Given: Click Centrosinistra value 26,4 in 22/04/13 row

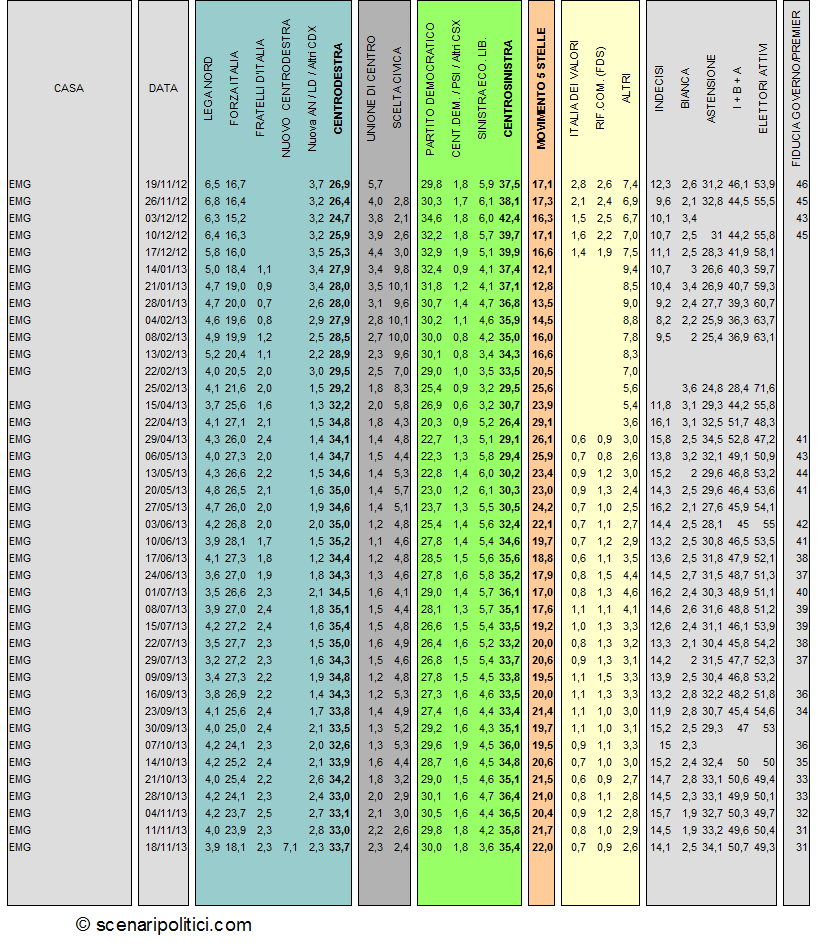Looking at the screenshot, I should (x=509, y=422).
